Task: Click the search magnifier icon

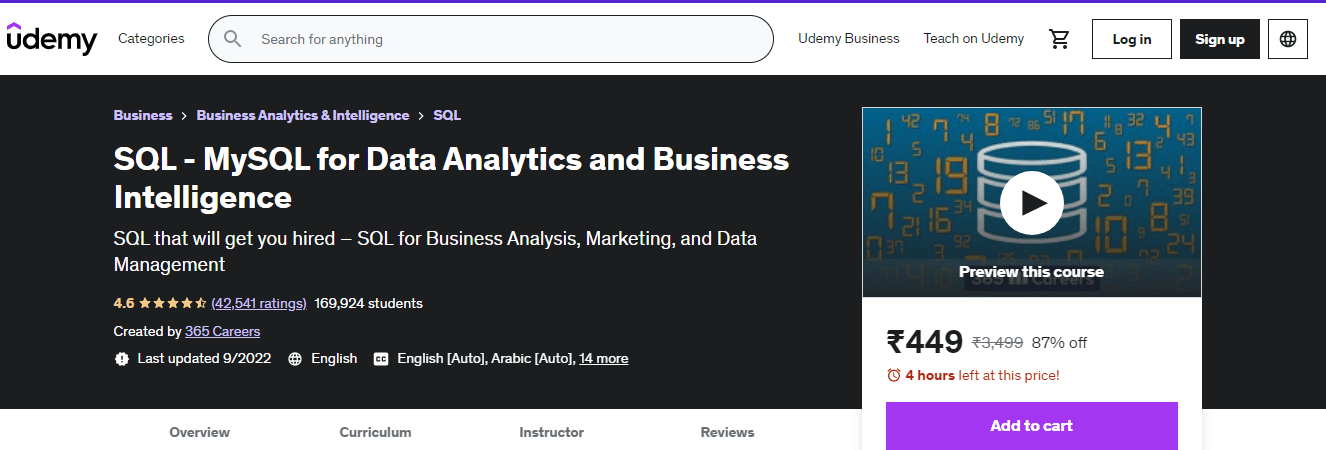Action: pos(233,39)
